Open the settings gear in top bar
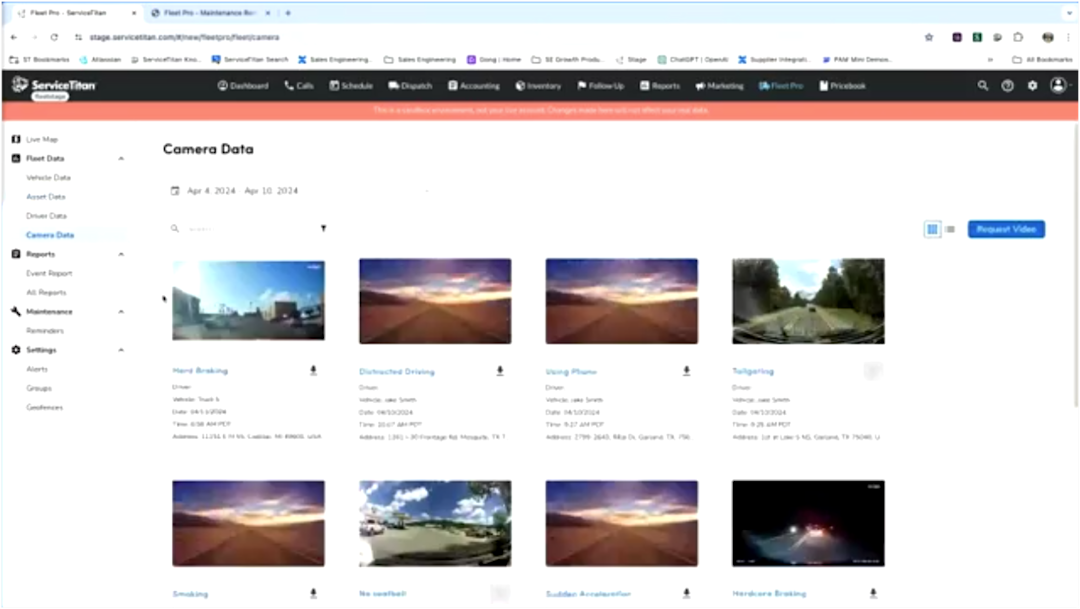This screenshot has width=1080, height=609. point(1032,85)
